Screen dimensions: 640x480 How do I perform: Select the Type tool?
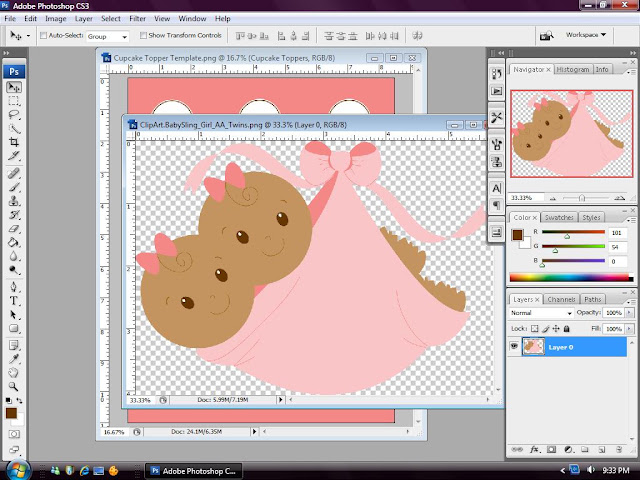[x=14, y=301]
